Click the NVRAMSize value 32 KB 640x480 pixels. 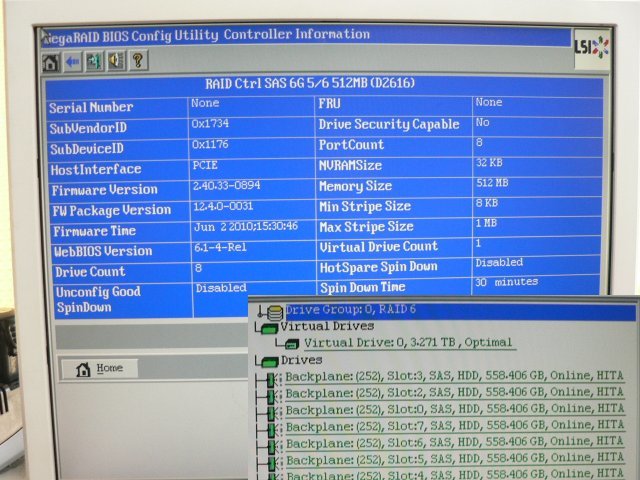(489, 163)
